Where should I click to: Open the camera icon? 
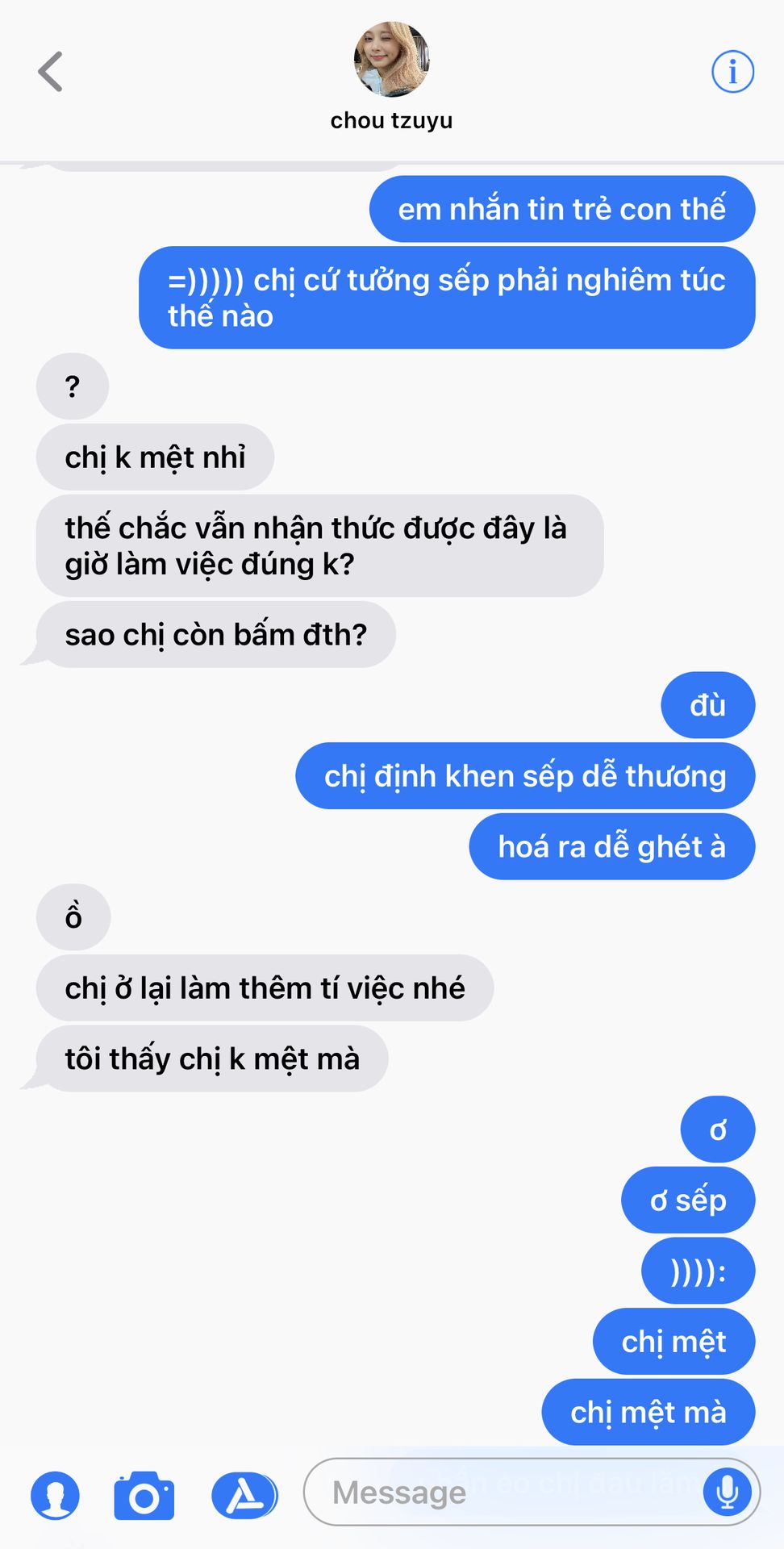tap(144, 1496)
